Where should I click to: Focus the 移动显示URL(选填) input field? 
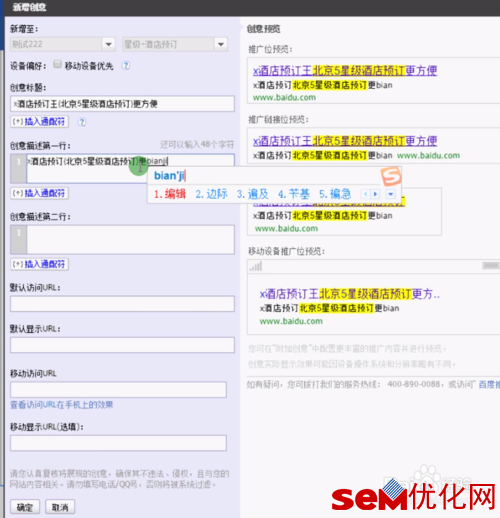pyautogui.click(x=118, y=443)
